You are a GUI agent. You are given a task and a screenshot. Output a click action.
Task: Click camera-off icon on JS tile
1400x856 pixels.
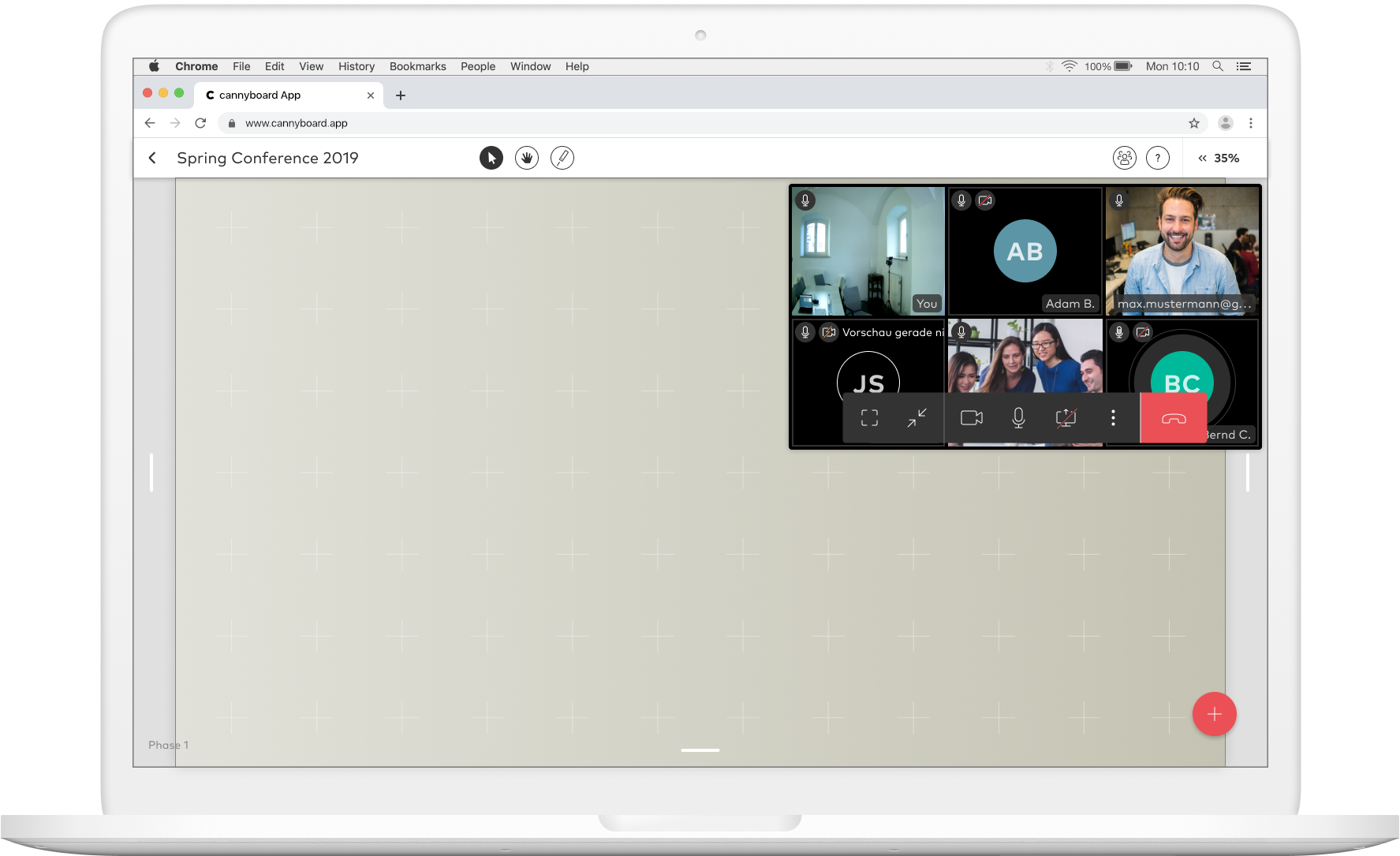coord(829,332)
